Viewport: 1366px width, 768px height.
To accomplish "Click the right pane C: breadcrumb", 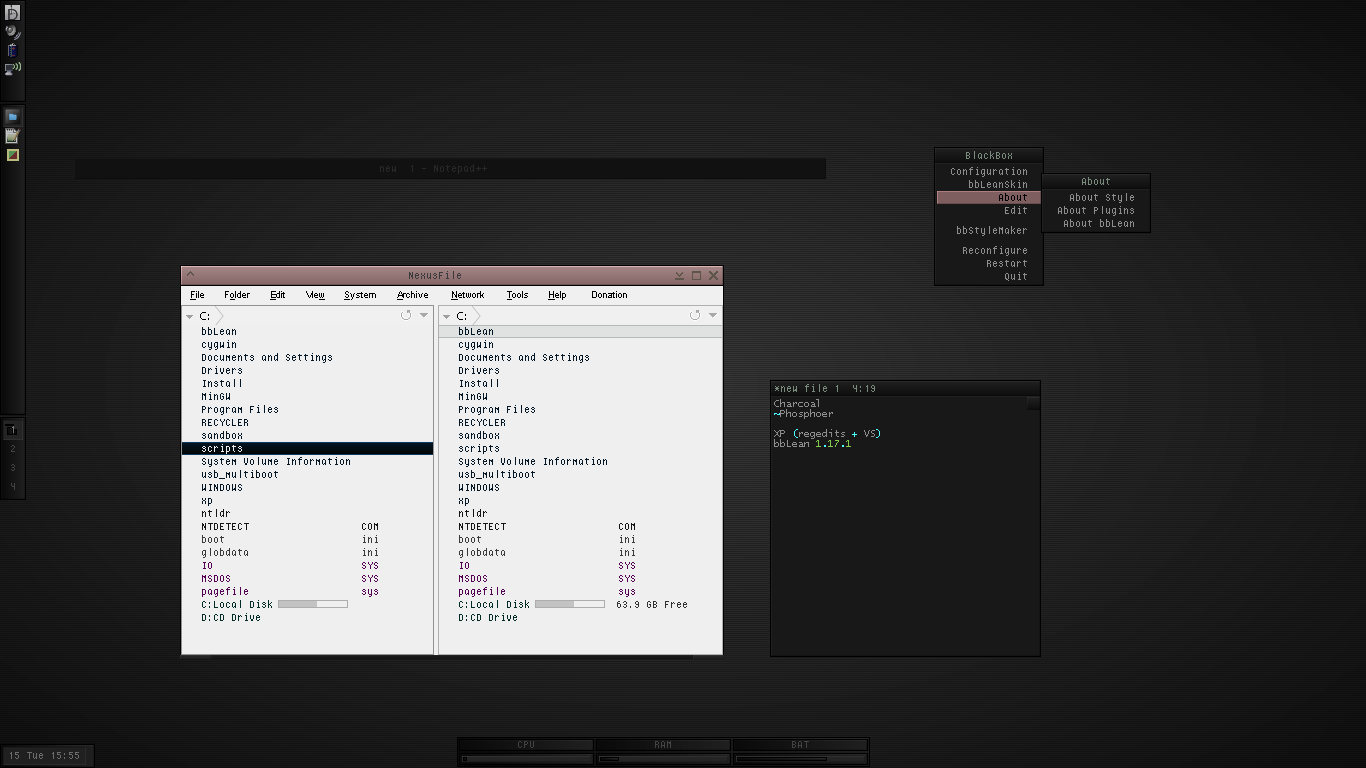I will tap(462, 316).
